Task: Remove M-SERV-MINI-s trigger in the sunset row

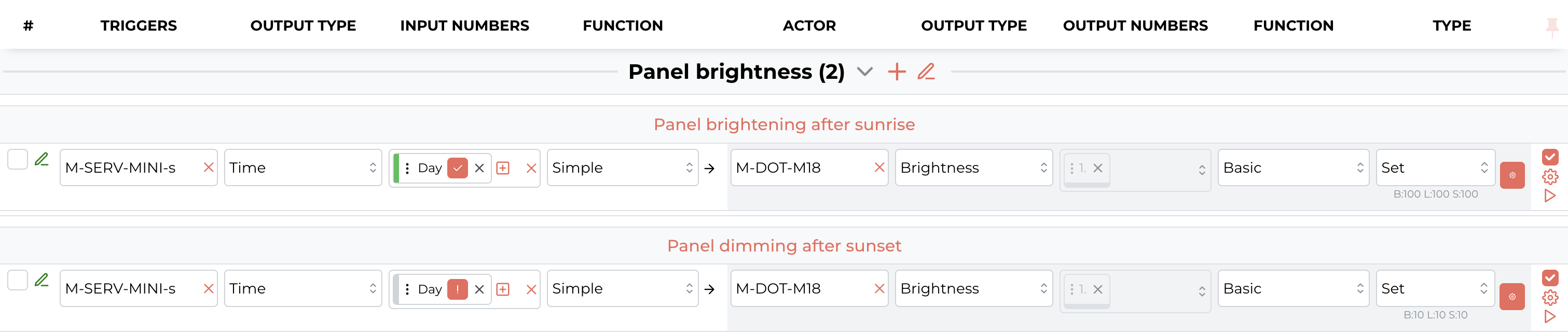Action: 209,289
